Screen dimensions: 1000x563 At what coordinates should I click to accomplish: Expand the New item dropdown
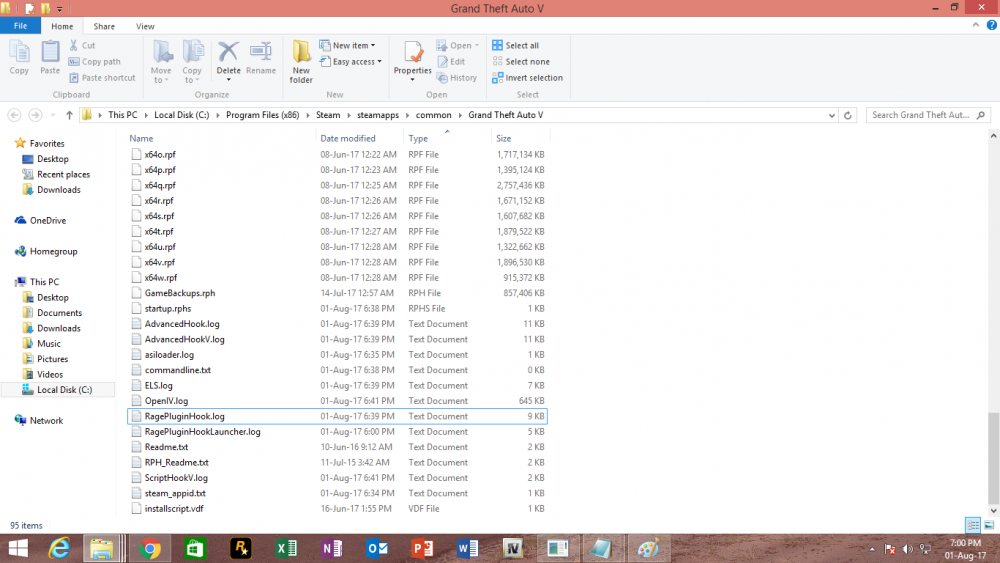coord(348,45)
